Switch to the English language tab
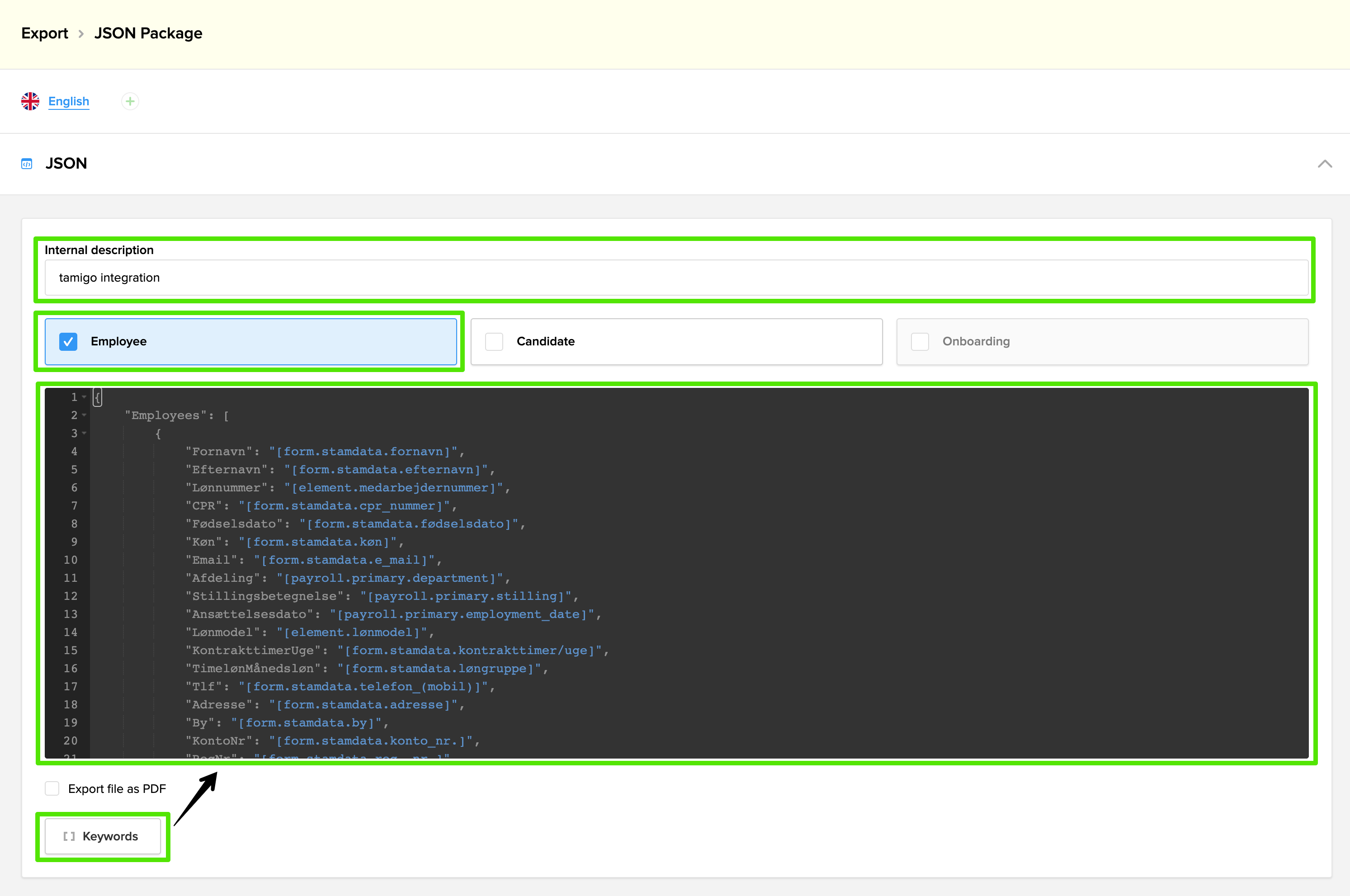Viewport: 1350px width, 896px height. [69, 101]
